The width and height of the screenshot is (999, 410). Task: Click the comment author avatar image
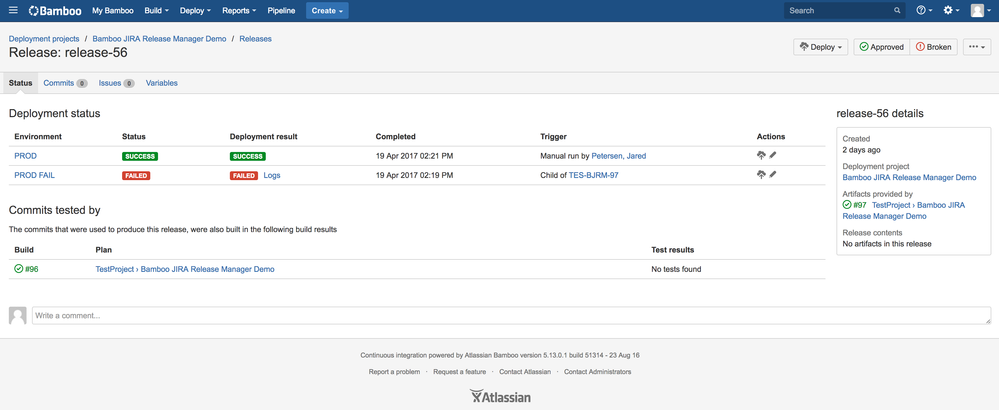pyautogui.click(x=18, y=315)
